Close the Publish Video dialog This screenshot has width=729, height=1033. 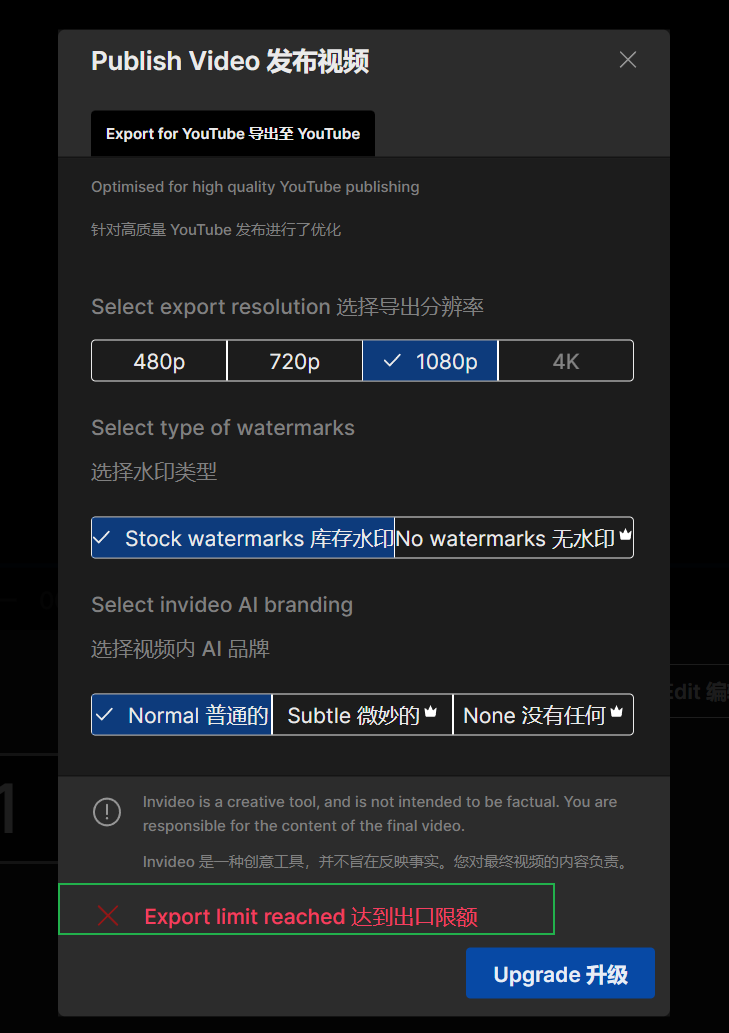628,60
